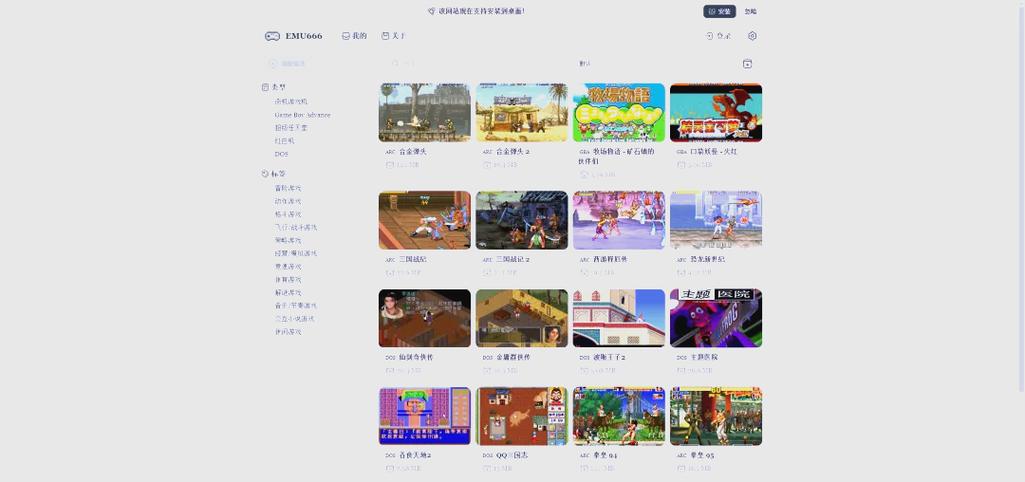
Task: Open the 仙剑奇侠传 game thumbnail
Action: point(424,318)
